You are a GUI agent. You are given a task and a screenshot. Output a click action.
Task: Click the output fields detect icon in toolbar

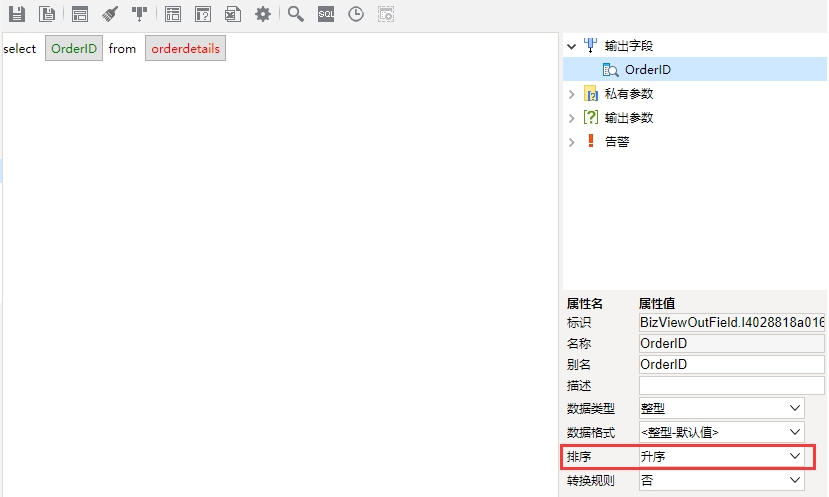140,14
